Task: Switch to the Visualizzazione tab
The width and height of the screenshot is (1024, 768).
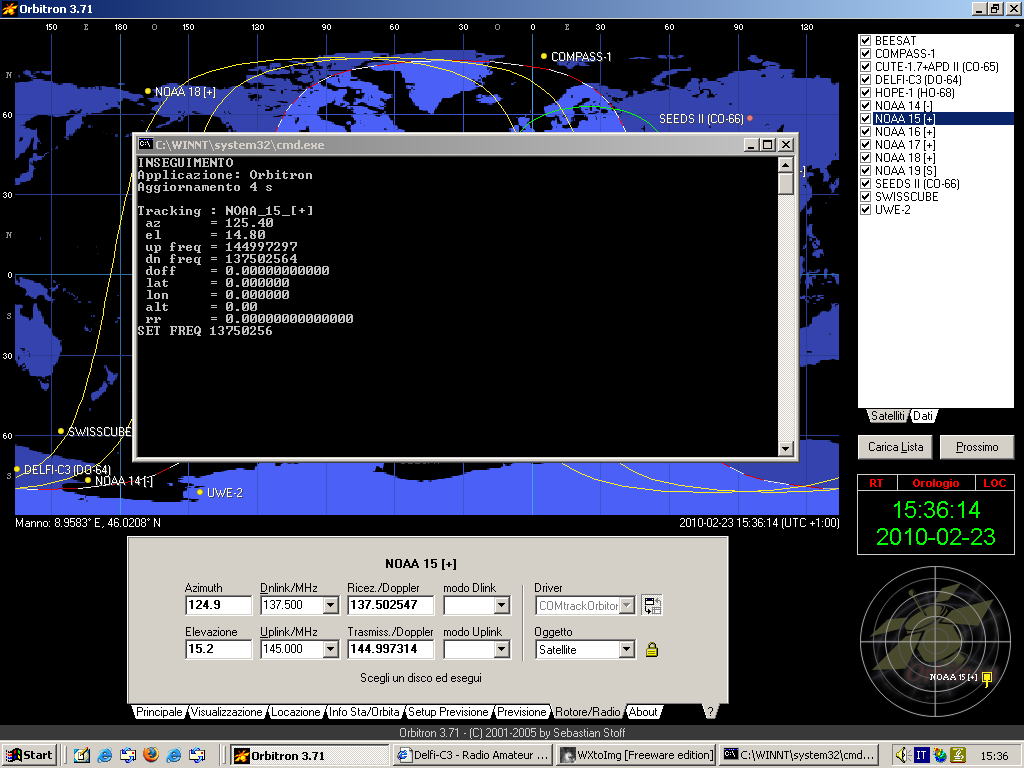Action: (x=226, y=712)
